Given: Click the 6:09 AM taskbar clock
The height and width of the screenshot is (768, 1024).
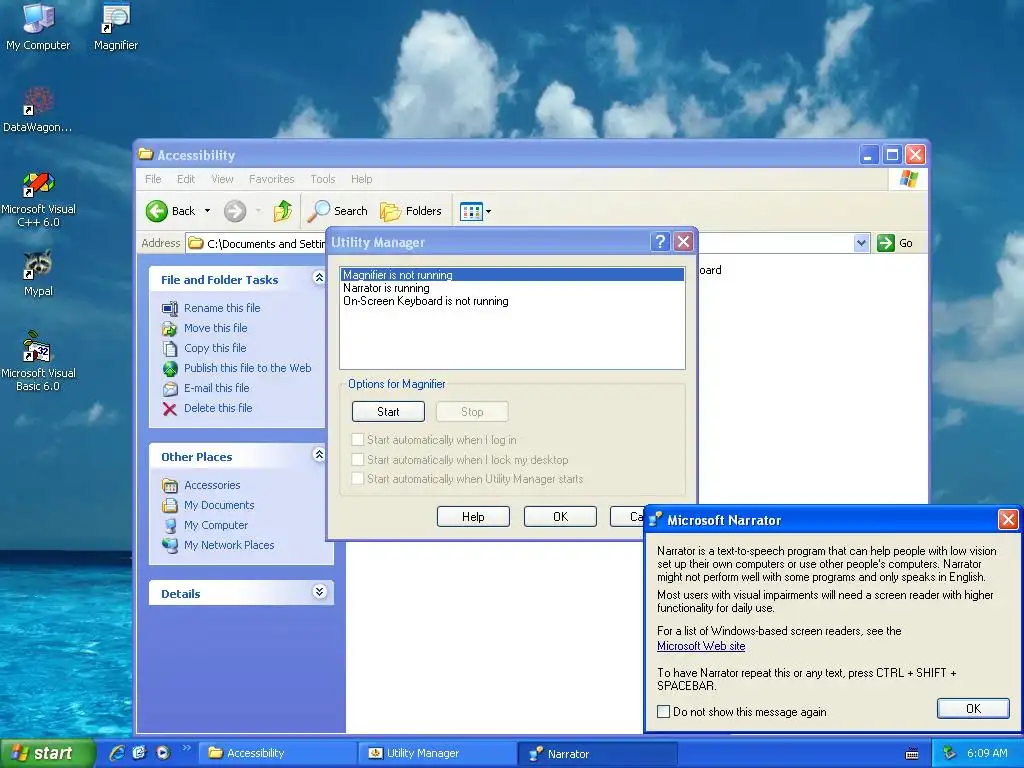Looking at the screenshot, I should pos(987,754).
